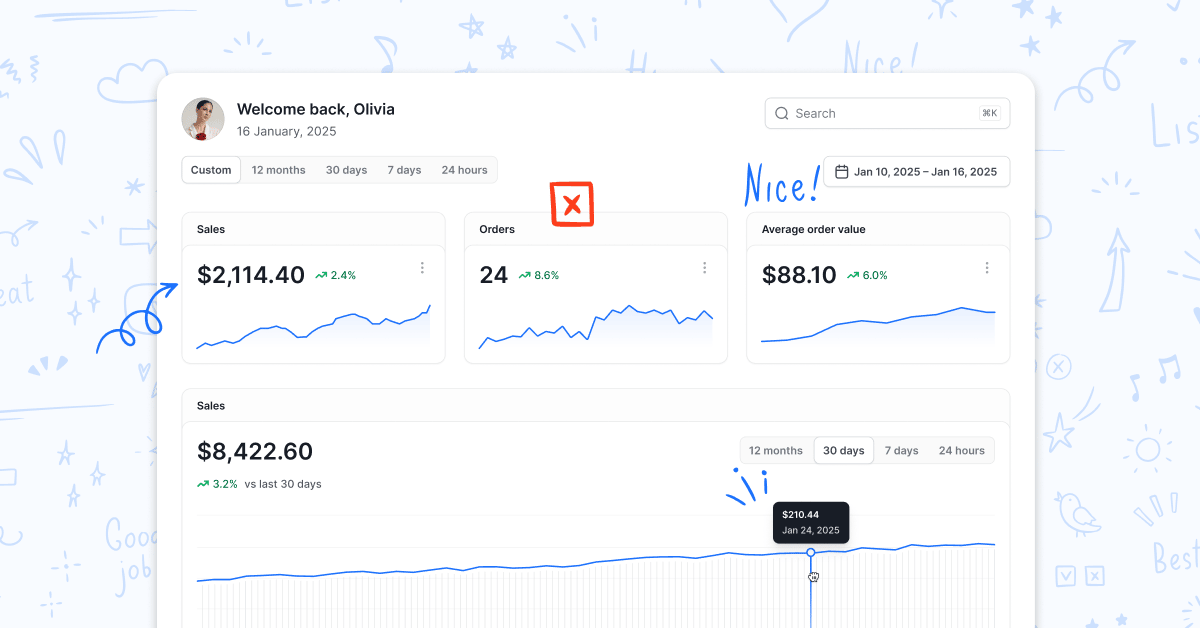Click the Sales card sparkline chart

(313, 327)
